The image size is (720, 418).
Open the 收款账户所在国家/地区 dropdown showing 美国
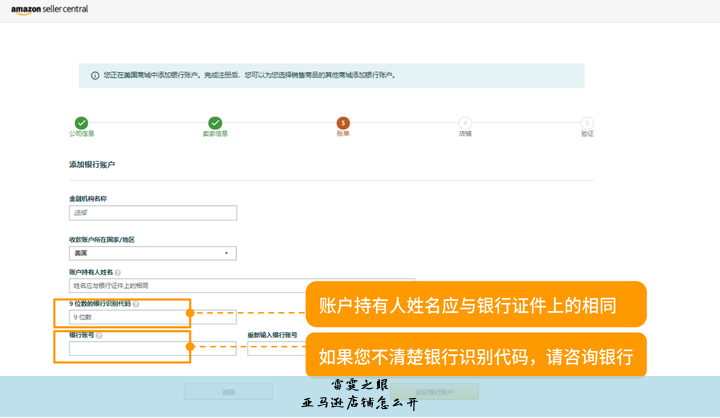click(152, 253)
